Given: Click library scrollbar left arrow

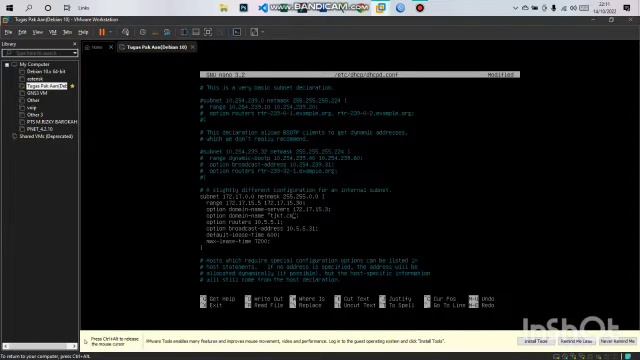Looking at the screenshot, I should (x=6, y=346).
